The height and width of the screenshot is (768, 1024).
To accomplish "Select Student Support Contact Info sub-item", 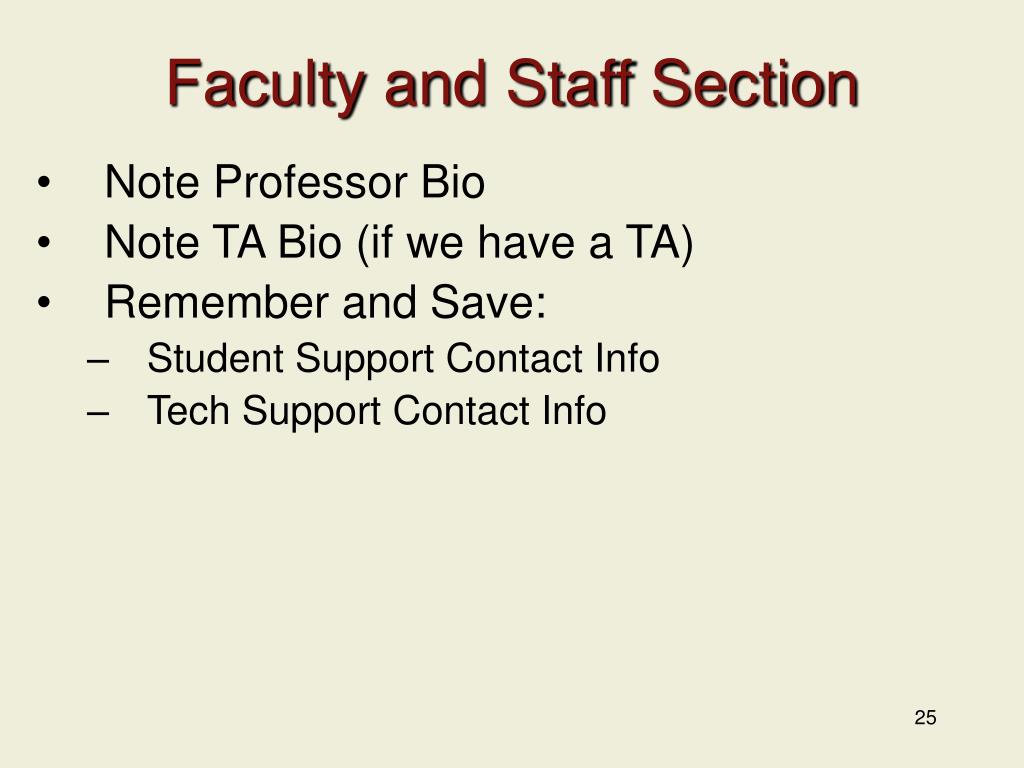I will click(x=403, y=359).
